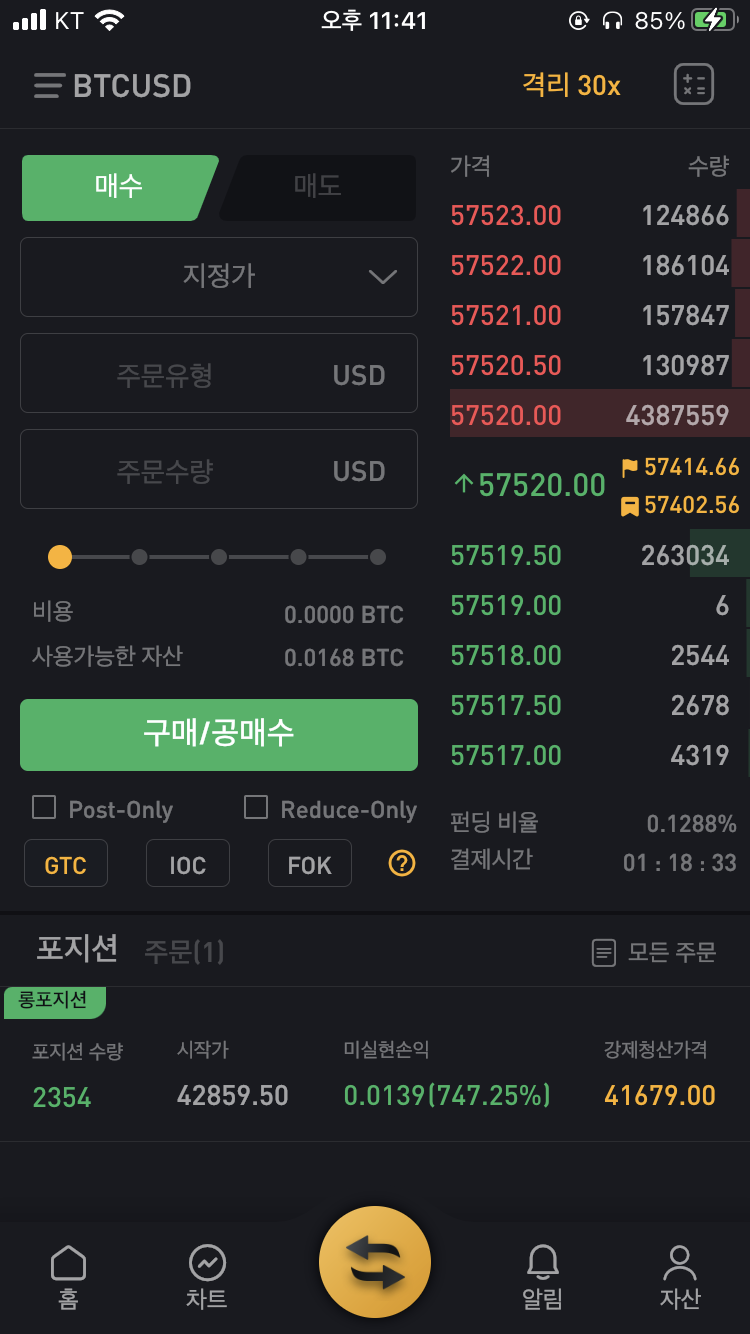This screenshot has height=1334, width=750.
Task: Switch to the 매도 sell tab
Action: click(x=317, y=187)
